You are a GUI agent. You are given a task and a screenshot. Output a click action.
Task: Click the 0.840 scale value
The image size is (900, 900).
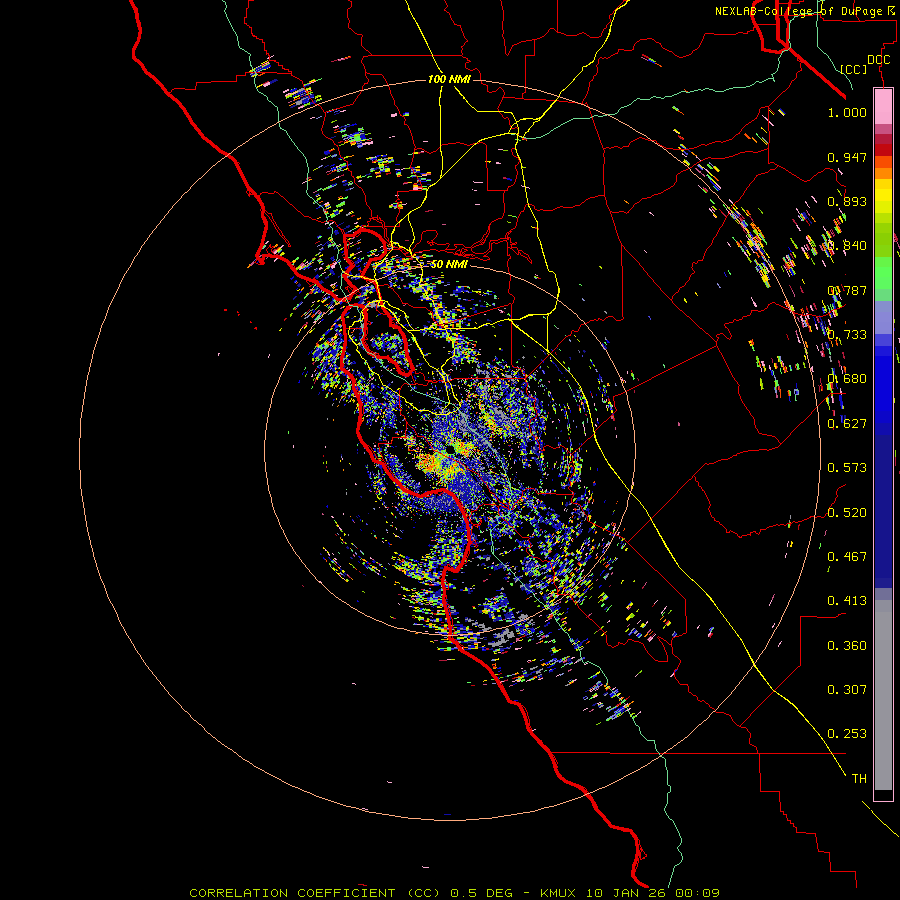[x=847, y=246]
